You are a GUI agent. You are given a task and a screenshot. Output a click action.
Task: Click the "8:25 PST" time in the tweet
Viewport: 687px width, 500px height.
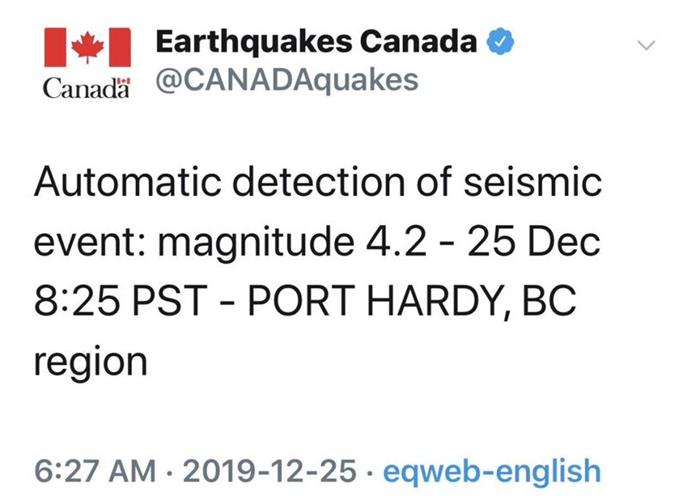pyautogui.click(x=111, y=300)
